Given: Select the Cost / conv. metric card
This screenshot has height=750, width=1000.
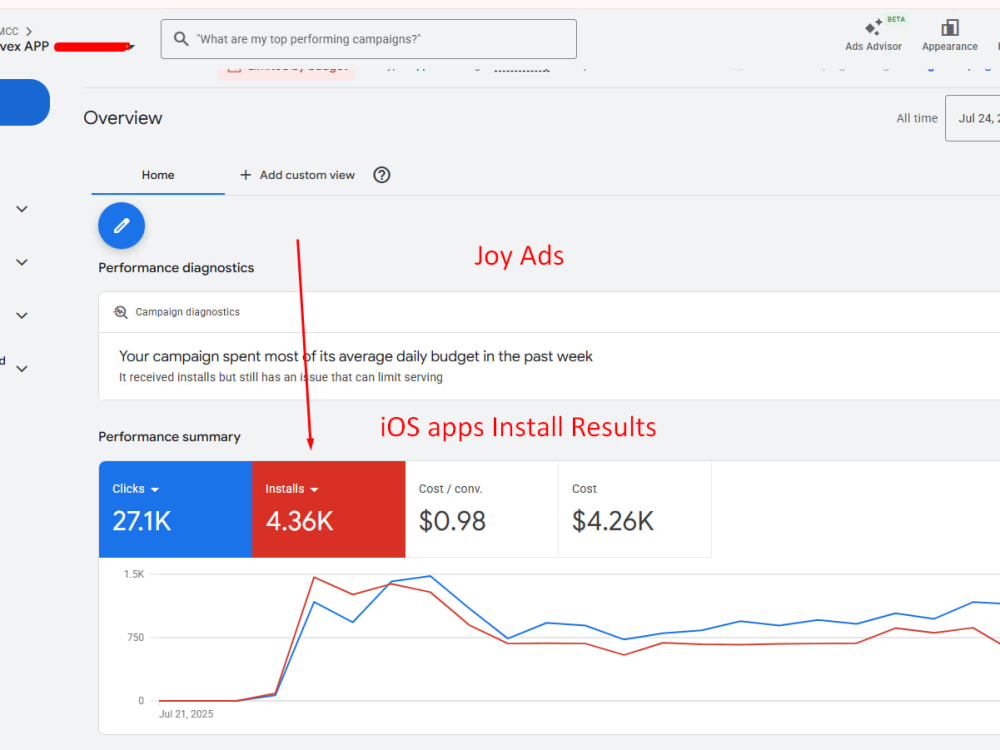Looking at the screenshot, I should point(482,509).
